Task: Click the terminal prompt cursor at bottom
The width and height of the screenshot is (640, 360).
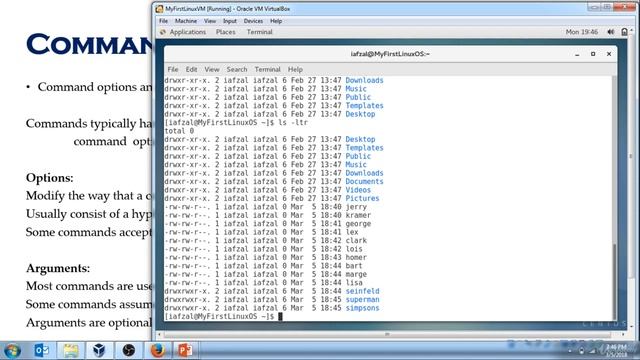Action: (x=280, y=316)
